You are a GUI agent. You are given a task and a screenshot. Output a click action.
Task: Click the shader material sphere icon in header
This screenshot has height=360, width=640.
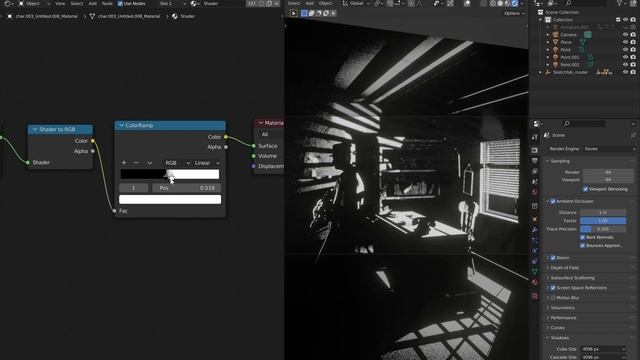click(194, 3)
